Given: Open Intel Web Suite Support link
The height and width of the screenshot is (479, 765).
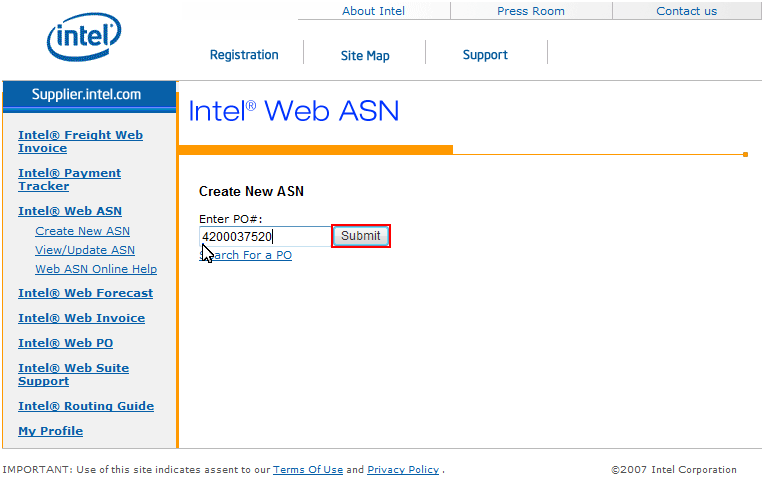Looking at the screenshot, I should coord(74,375).
